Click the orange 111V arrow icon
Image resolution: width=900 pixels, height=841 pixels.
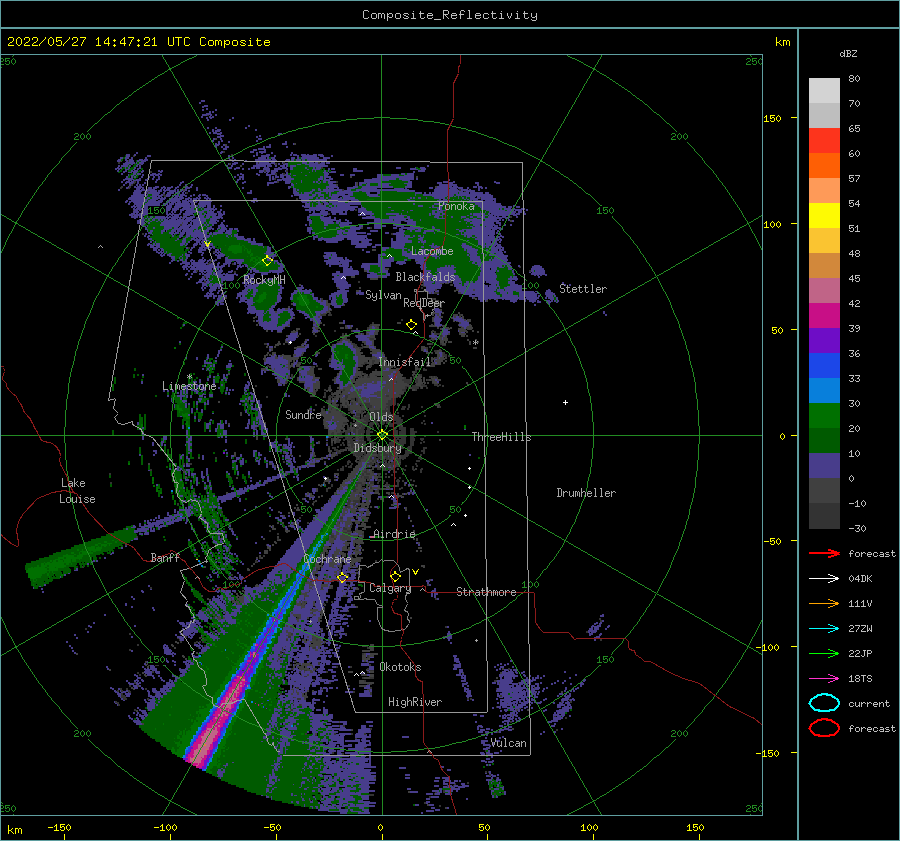click(x=824, y=603)
